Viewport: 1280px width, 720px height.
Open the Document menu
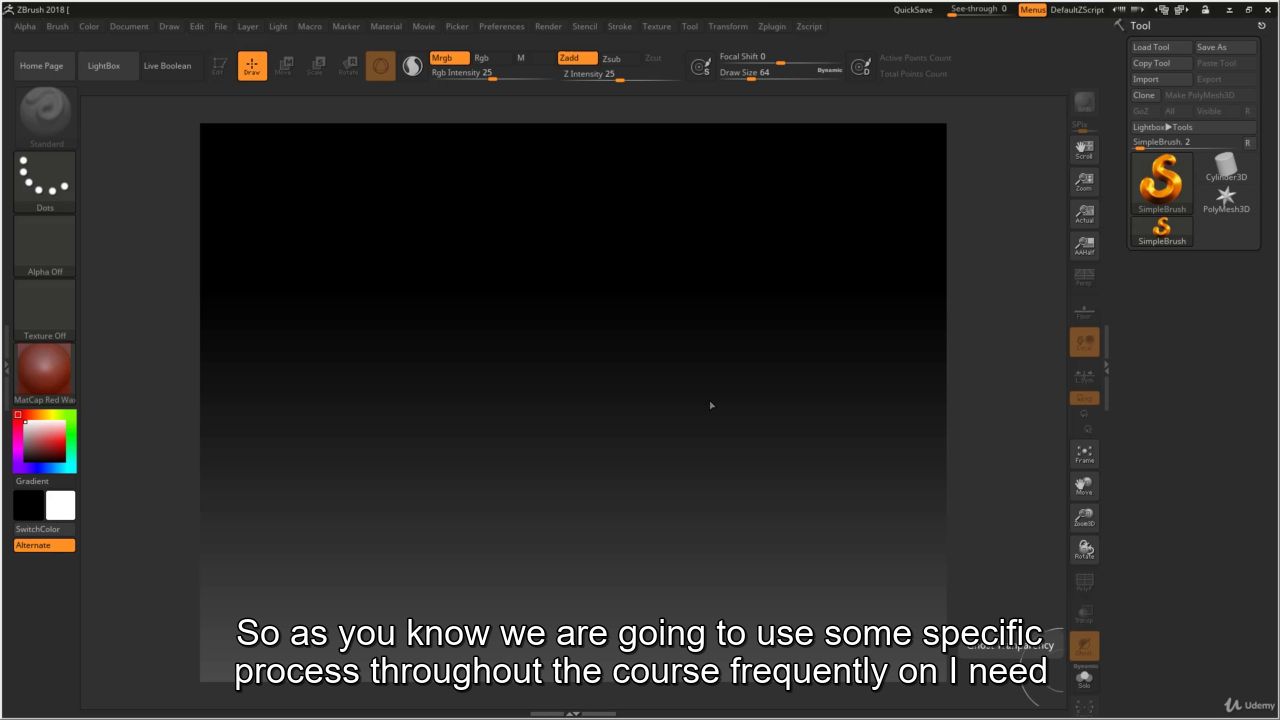[129, 26]
